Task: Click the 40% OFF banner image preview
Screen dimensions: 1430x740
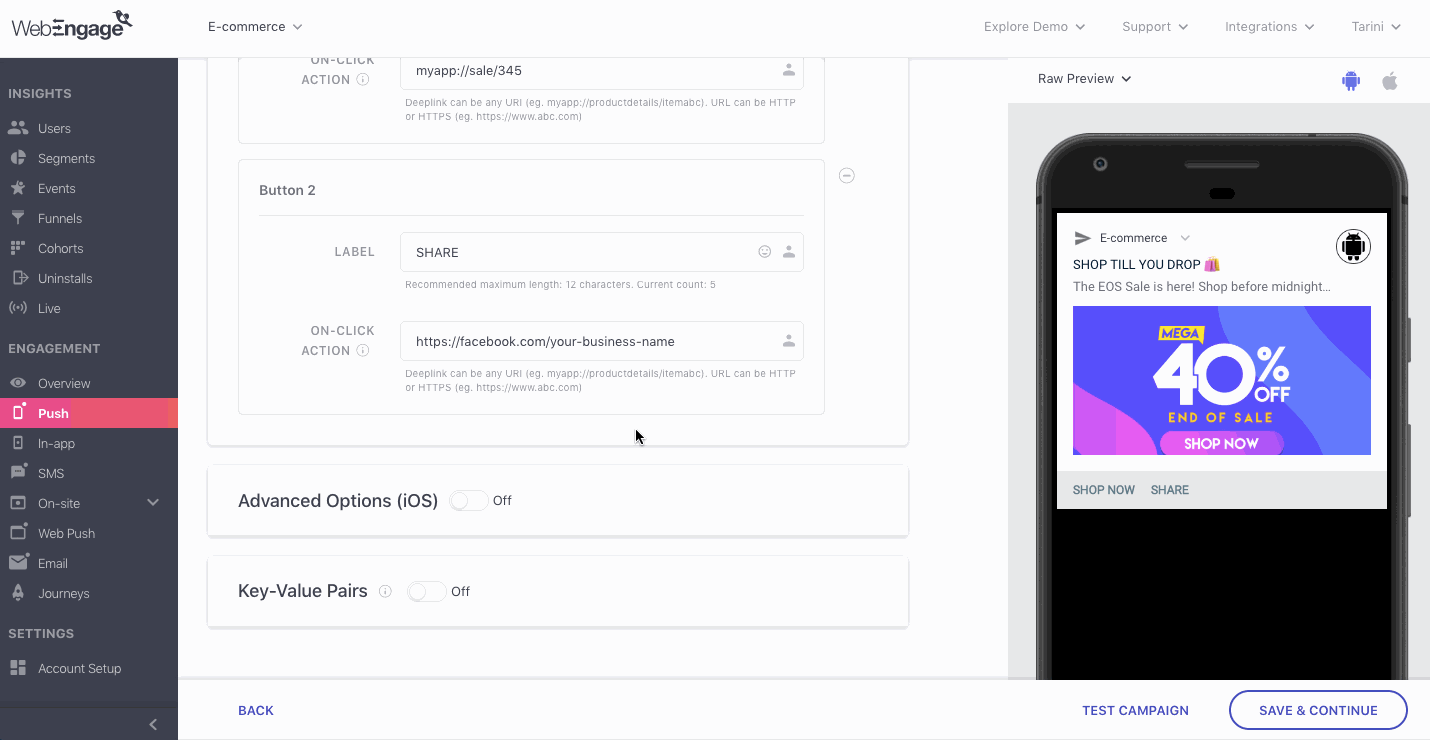Action: coord(1222,381)
